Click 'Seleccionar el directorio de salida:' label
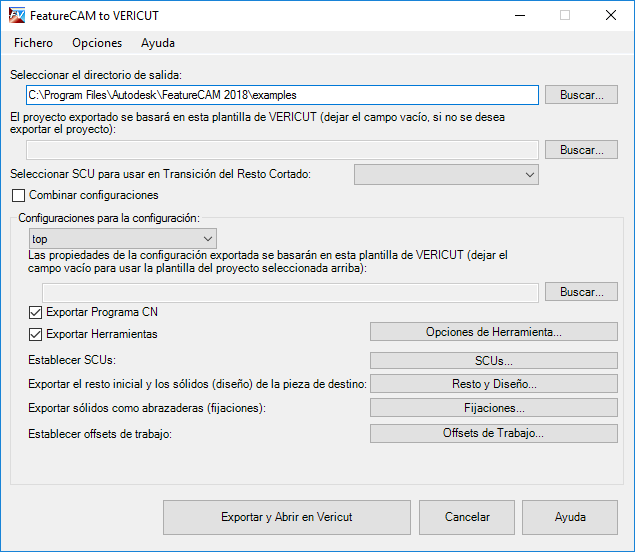The height and width of the screenshot is (552, 635). tap(96, 75)
